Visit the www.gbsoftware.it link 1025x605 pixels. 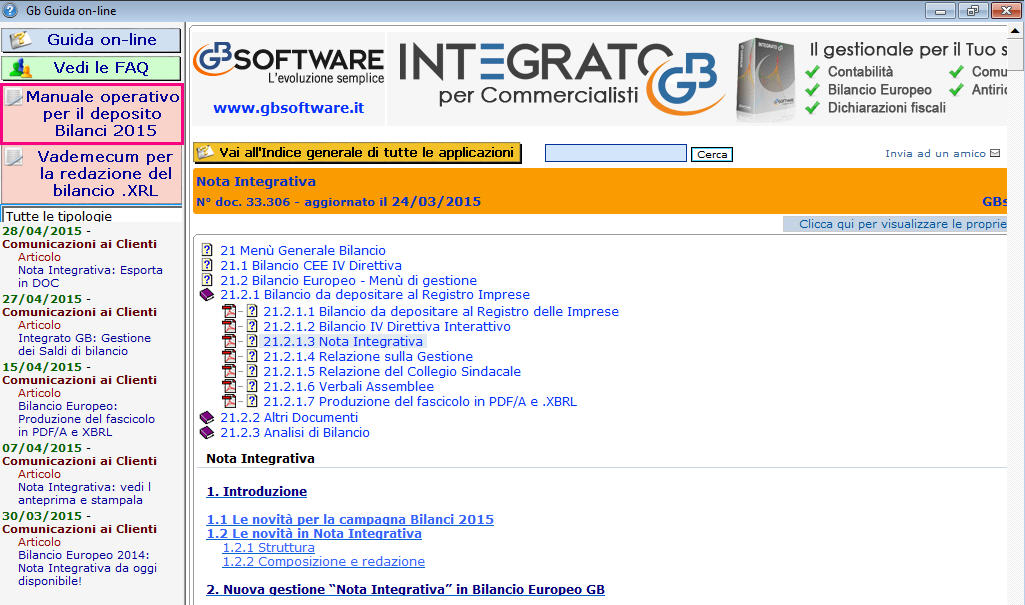pyautogui.click(x=288, y=108)
